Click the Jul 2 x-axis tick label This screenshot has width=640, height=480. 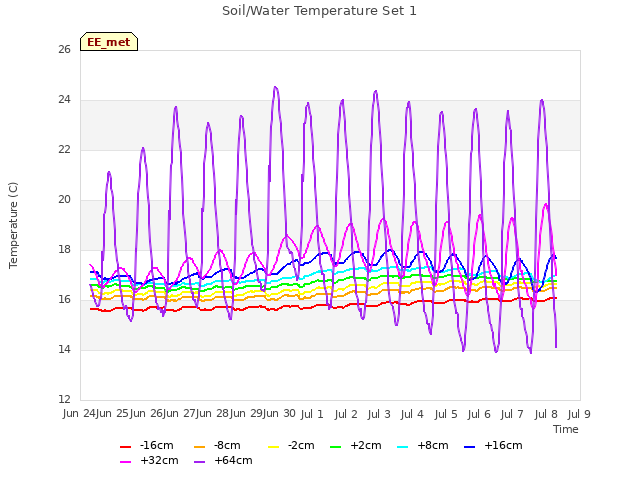346,414
